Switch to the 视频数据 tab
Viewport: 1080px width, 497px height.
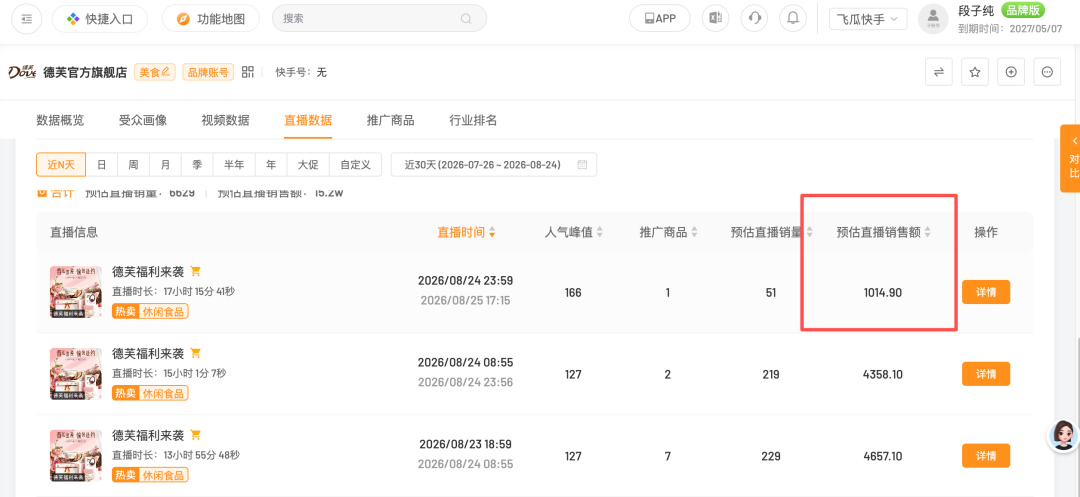click(225, 120)
